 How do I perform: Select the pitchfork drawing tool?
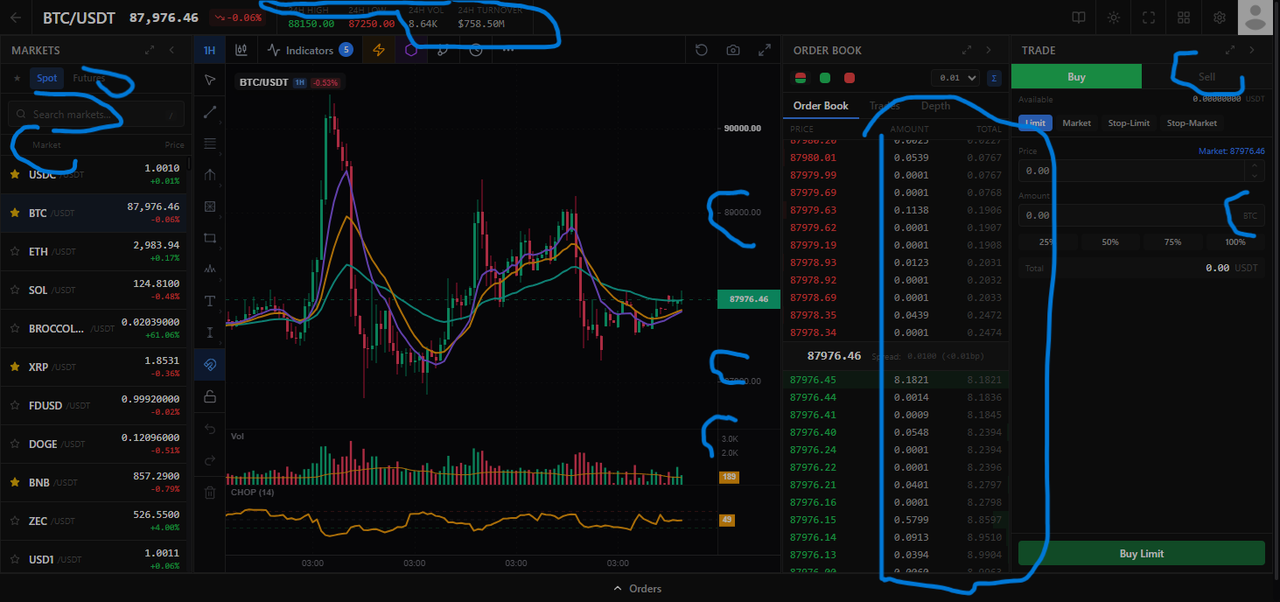coord(210,175)
